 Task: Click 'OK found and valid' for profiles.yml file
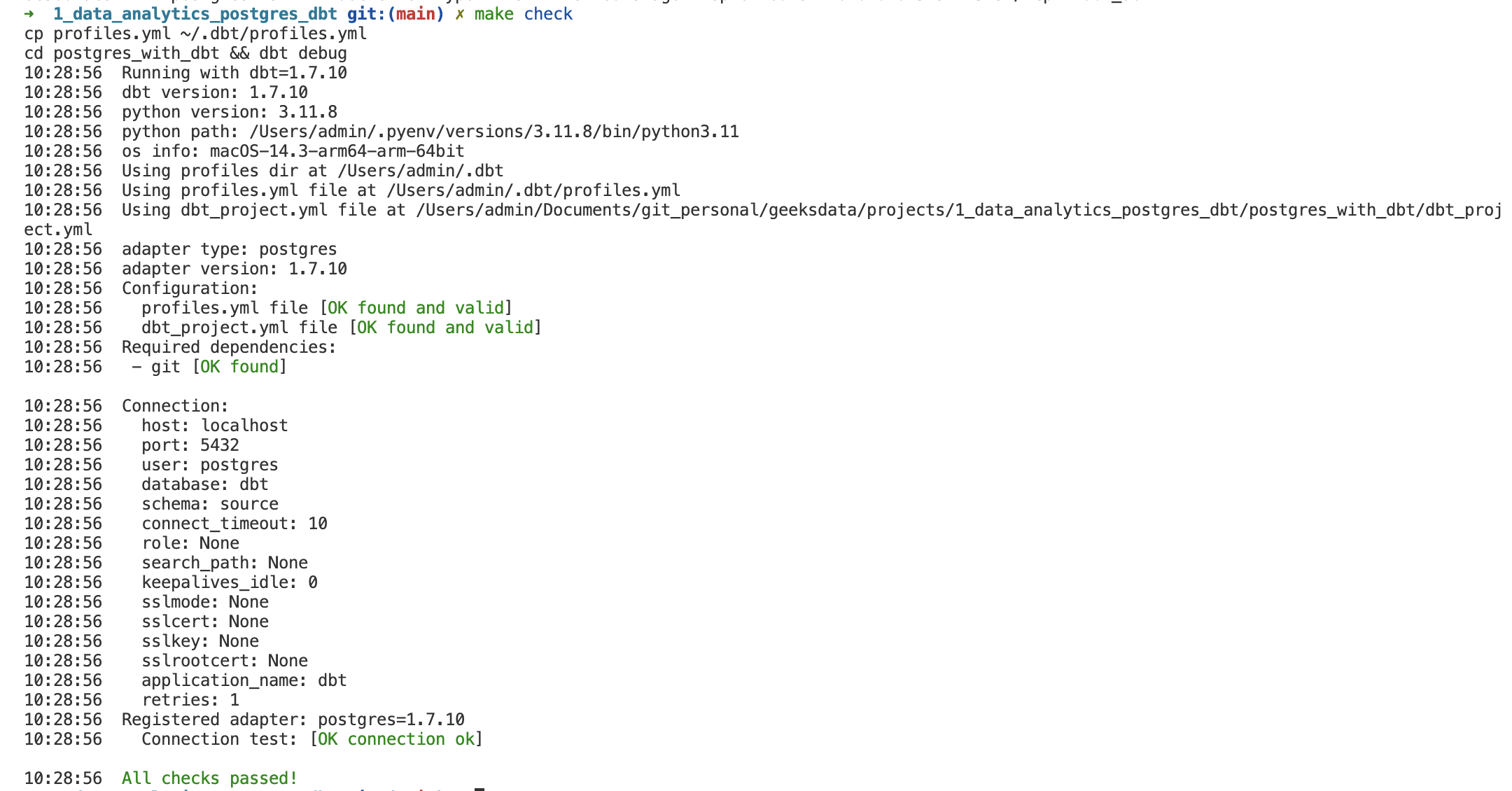pyautogui.click(x=416, y=308)
